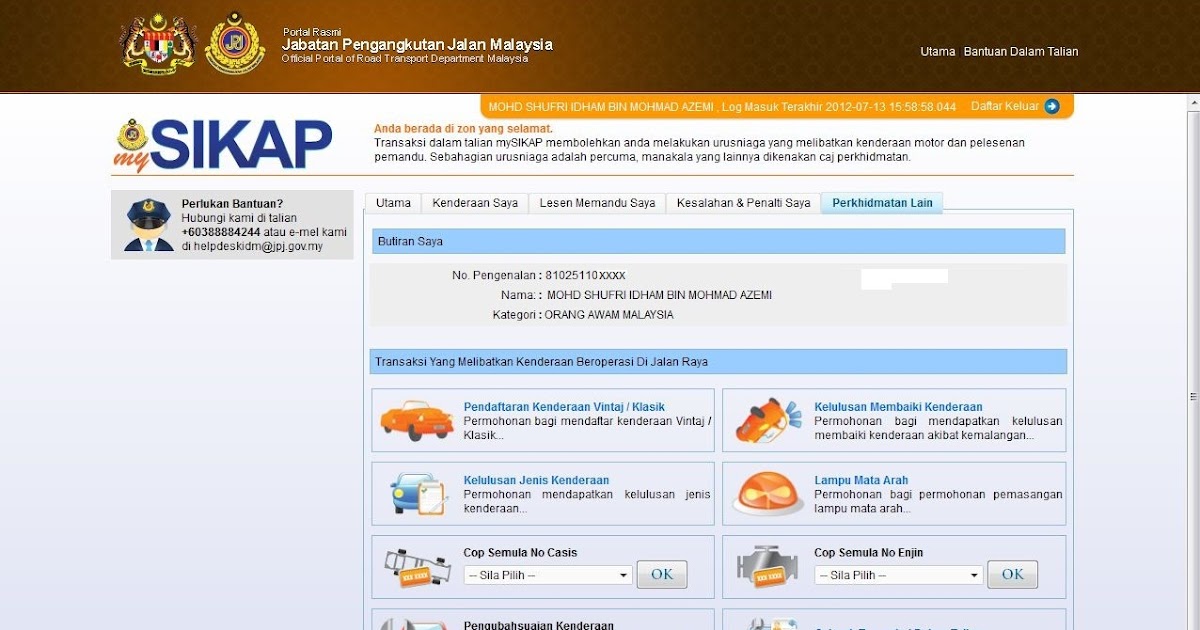Click the damaged car repair icon
The width and height of the screenshot is (1200, 630).
pos(768,420)
